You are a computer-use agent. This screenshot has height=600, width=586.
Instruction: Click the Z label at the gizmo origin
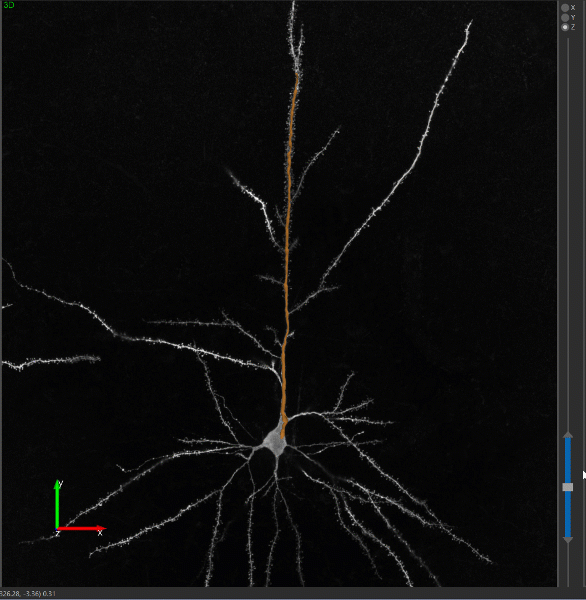(x=57, y=533)
